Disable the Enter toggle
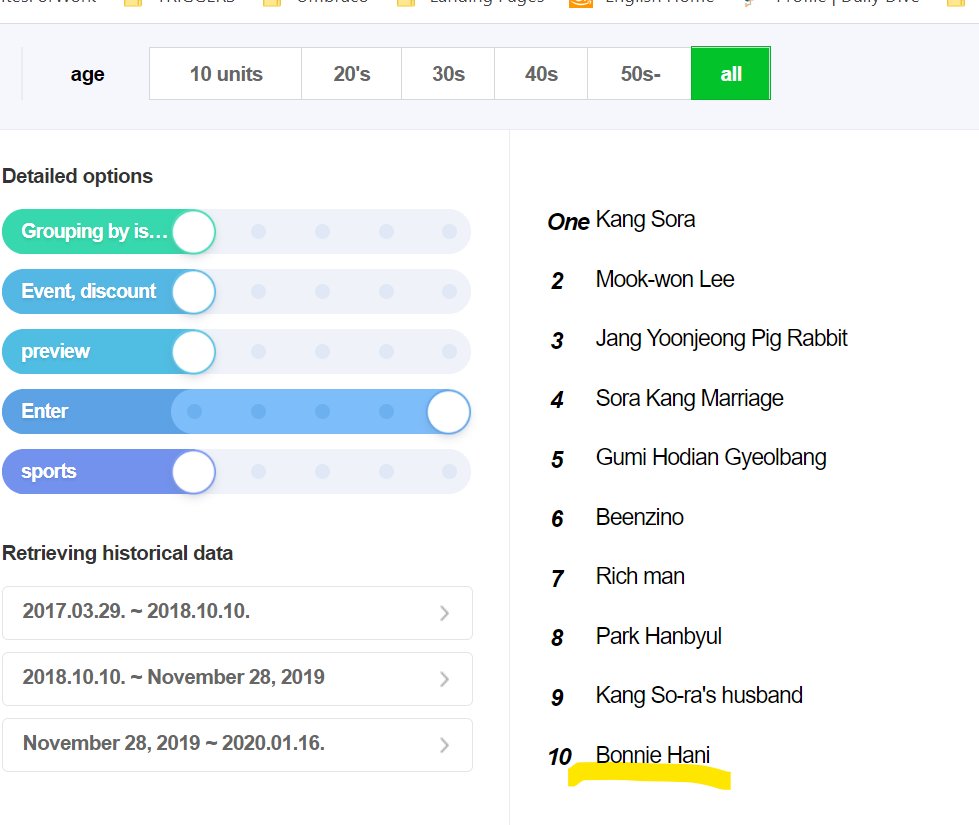This screenshot has width=979, height=825. (447, 411)
